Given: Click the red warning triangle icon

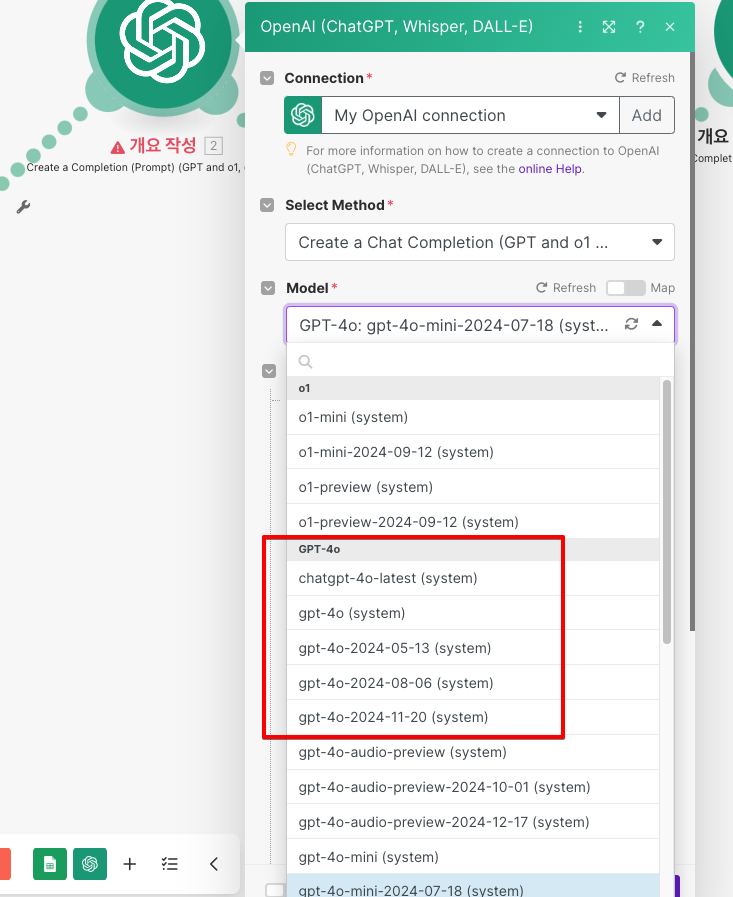Looking at the screenshot, I should point(117,148).
